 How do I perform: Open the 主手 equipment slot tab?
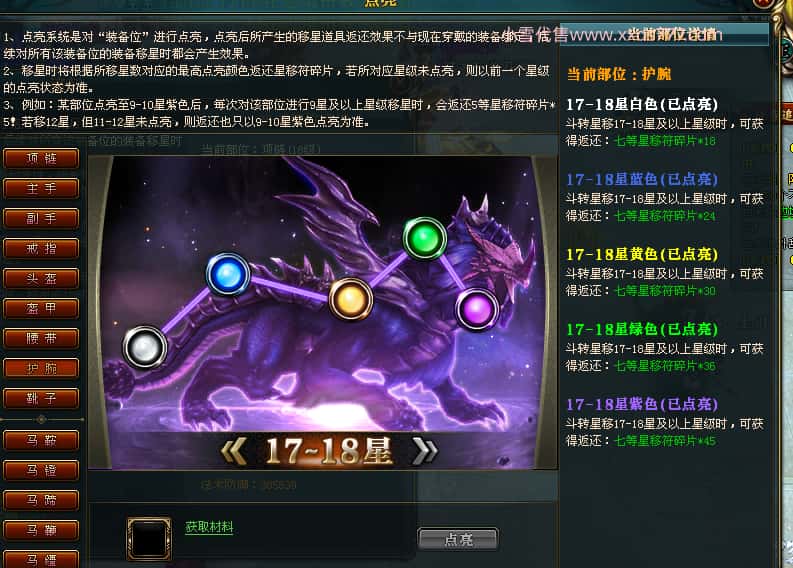point(41,189)
